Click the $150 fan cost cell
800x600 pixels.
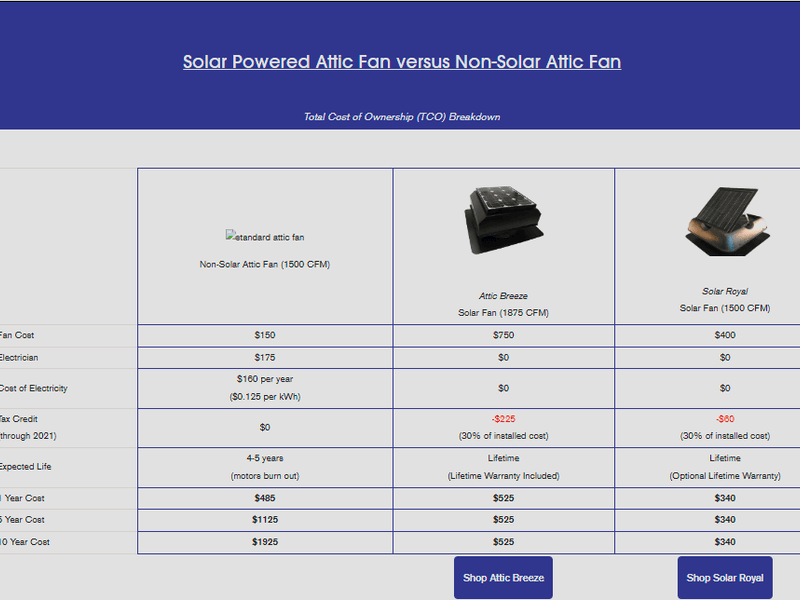[265, 335]
